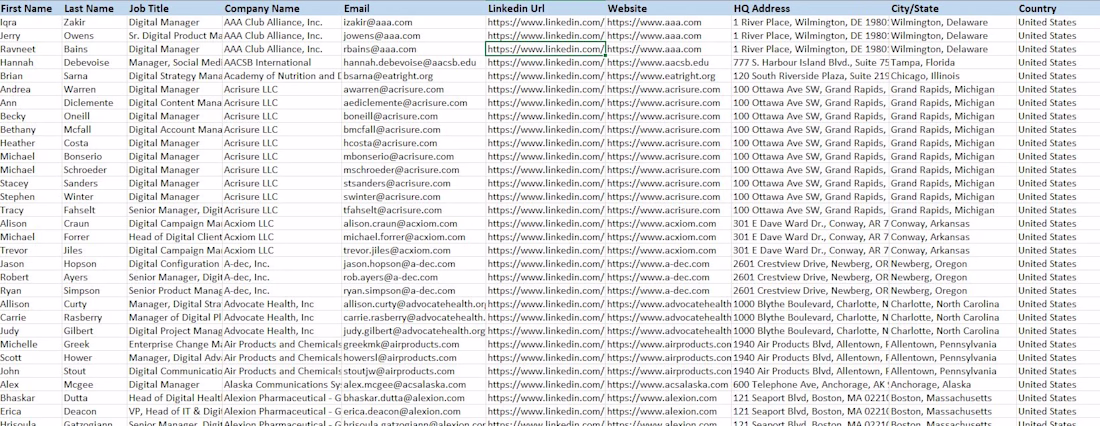Select the trevor.jiles@acxiom.com cell

414,250
